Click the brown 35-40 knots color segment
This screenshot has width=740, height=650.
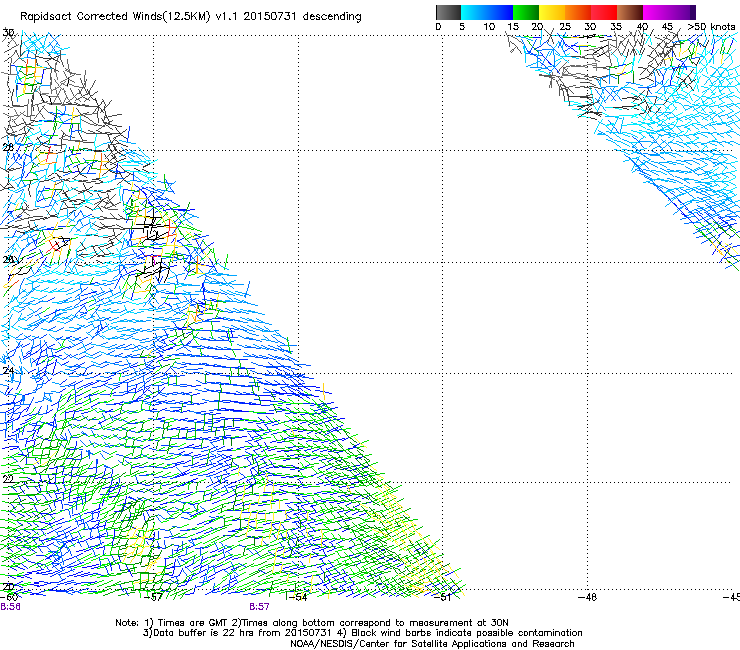[x=630, y=12]
